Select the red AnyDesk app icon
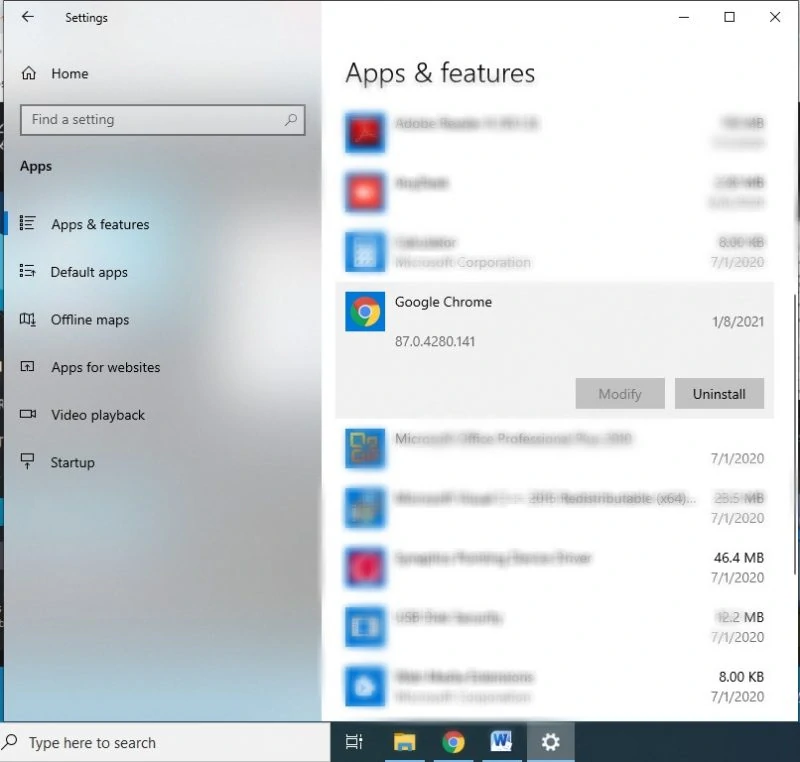 365,192
